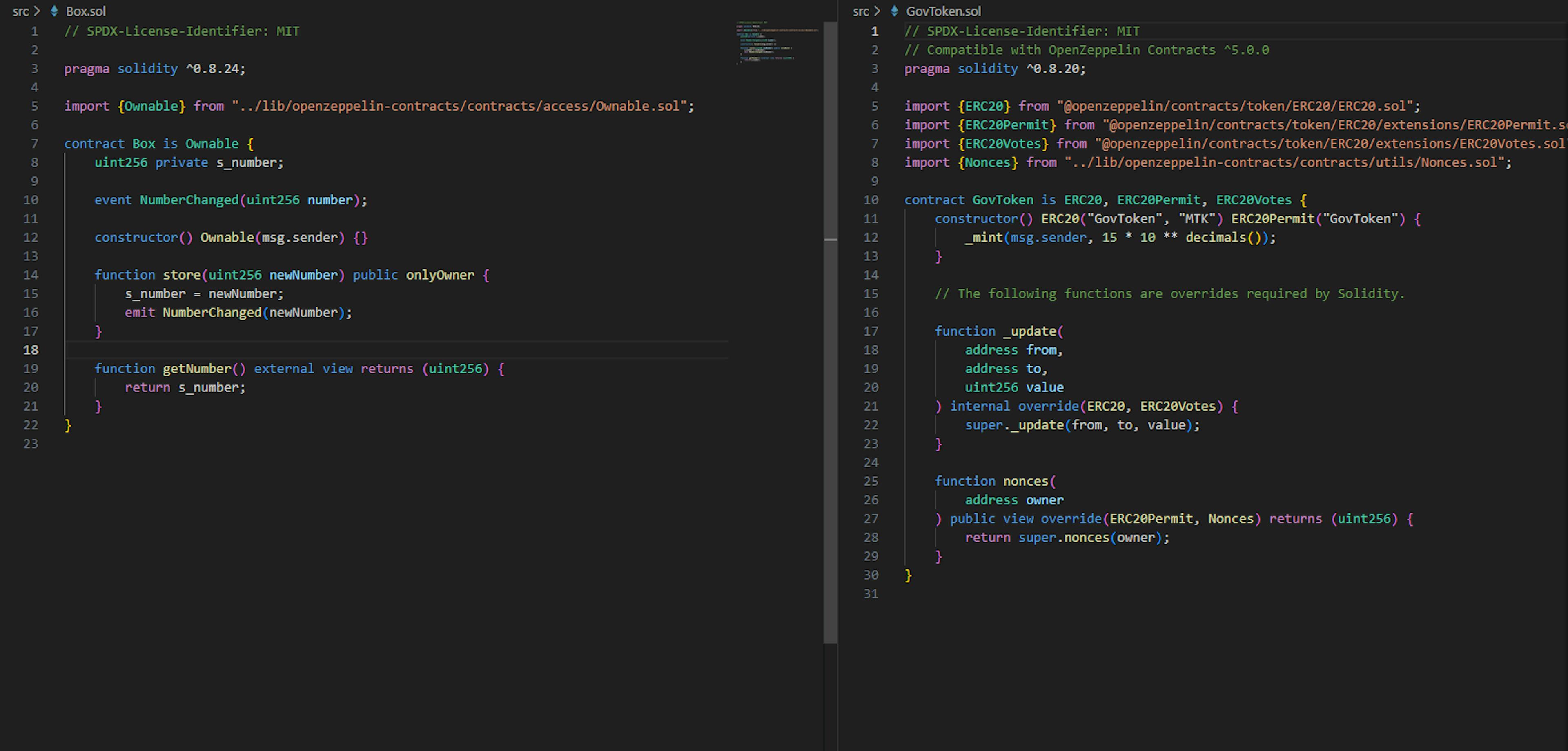This screenshot has width=1568, height=751.
Task: Click the chevron separator before Box.sol
Action: (37, 11)
